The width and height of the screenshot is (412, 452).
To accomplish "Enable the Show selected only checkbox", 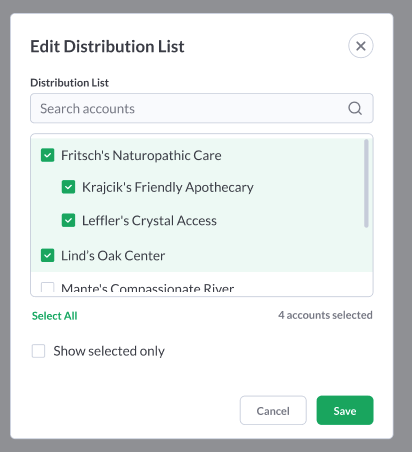I will (38, 351).
